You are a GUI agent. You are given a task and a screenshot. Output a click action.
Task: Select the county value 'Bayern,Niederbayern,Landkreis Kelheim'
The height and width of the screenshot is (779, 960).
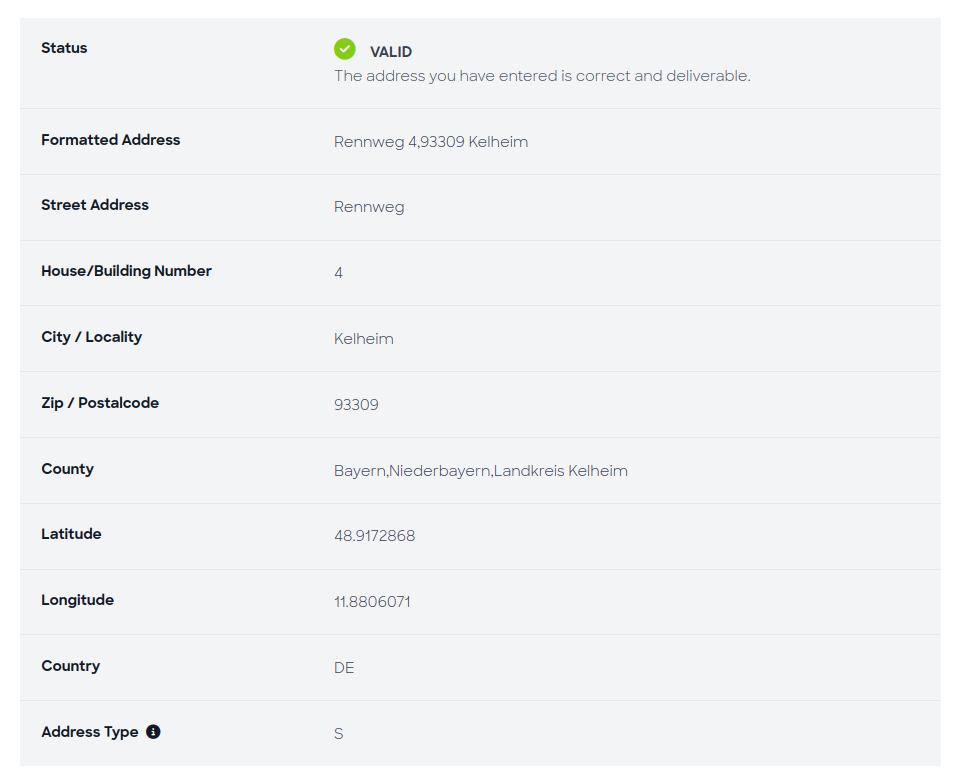481,470
